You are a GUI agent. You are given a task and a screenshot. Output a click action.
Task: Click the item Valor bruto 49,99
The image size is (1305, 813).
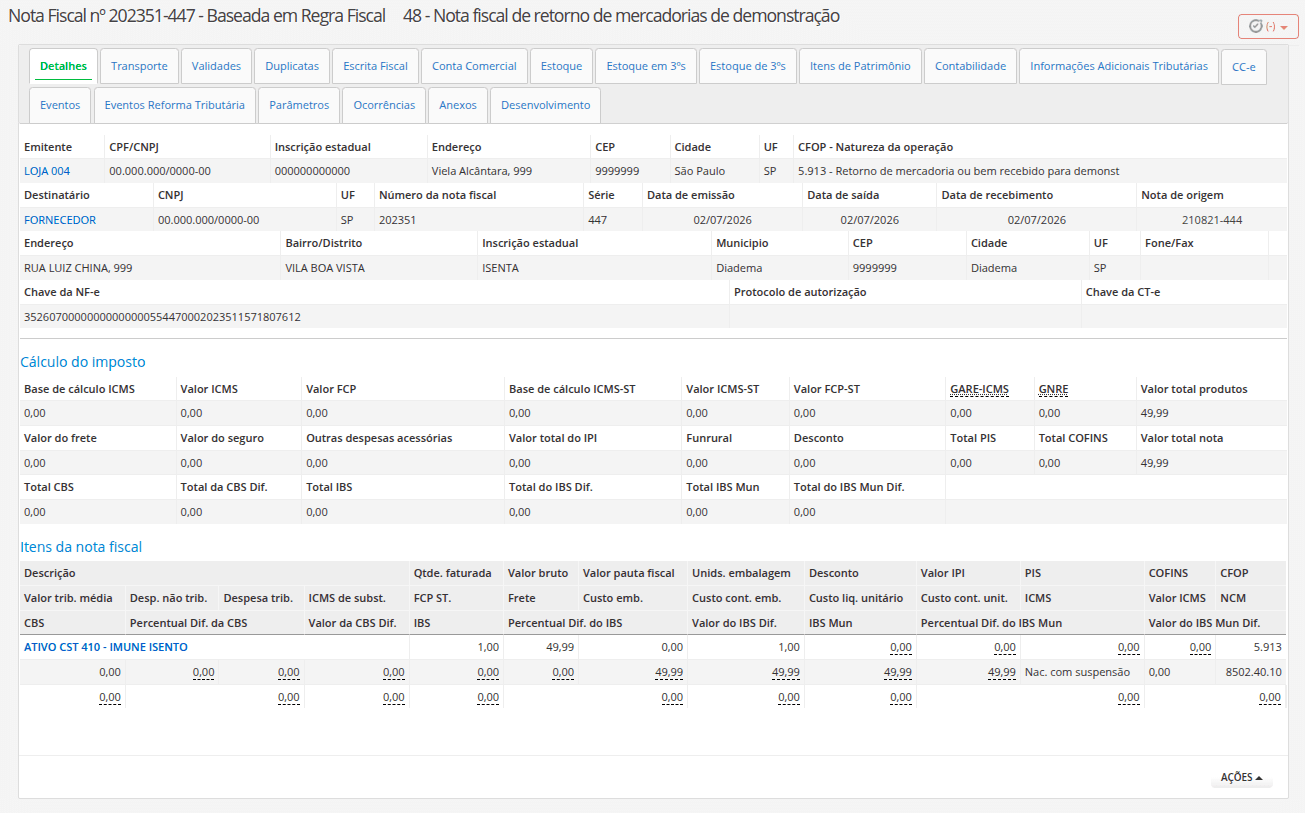(560, 647)
